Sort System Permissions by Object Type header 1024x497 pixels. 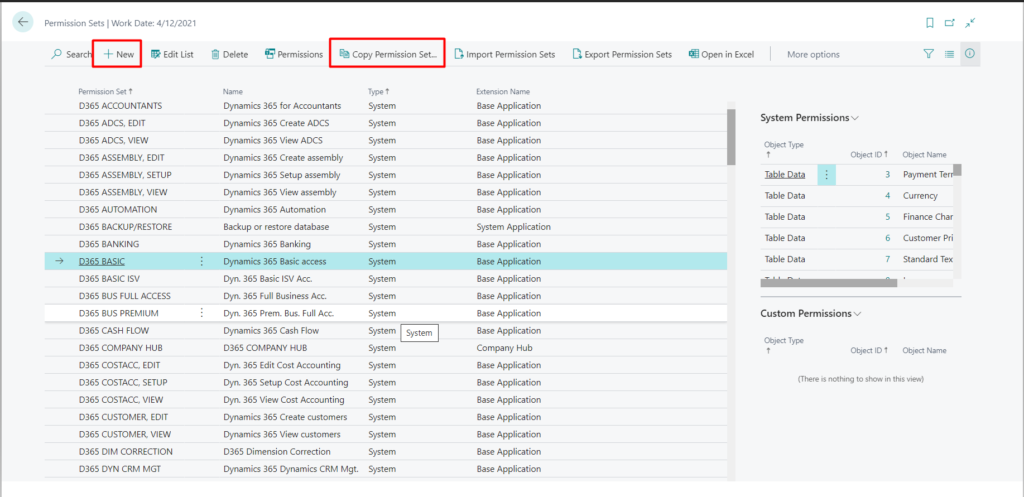point(784,150)
